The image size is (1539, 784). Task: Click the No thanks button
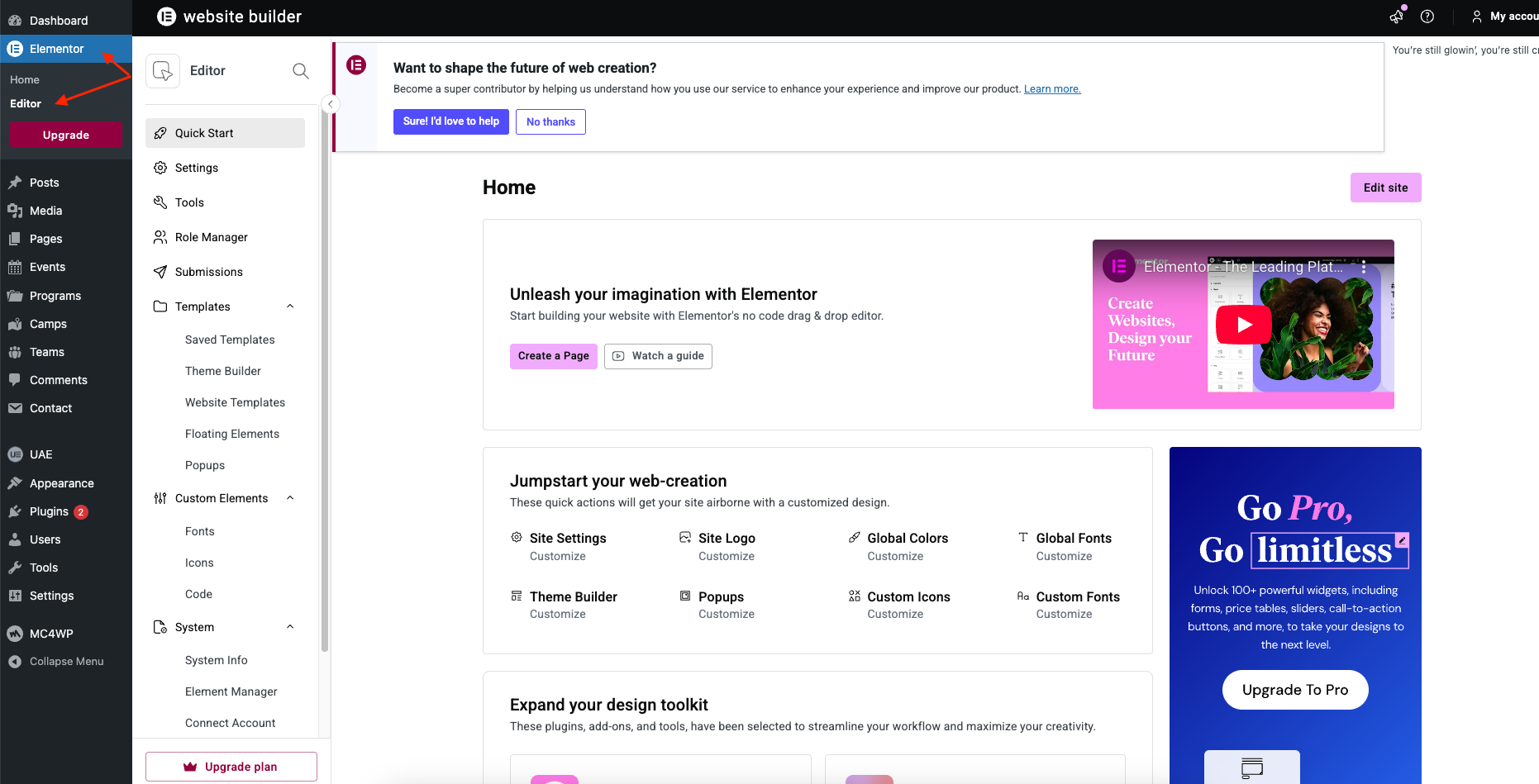[x=550, y=121]
